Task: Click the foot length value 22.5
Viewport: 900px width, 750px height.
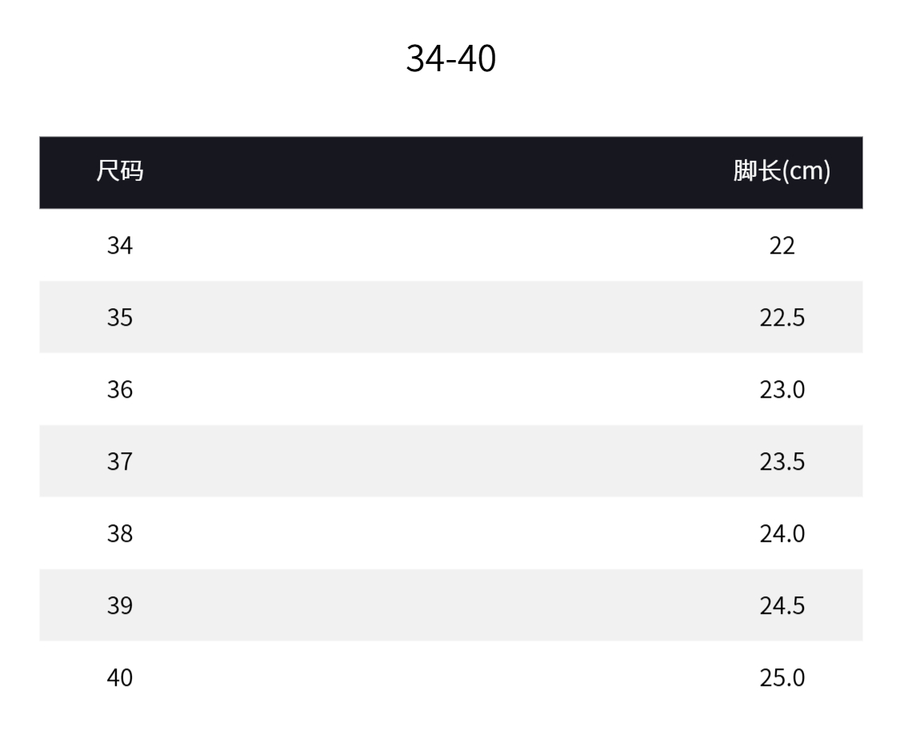Action: 782,317
